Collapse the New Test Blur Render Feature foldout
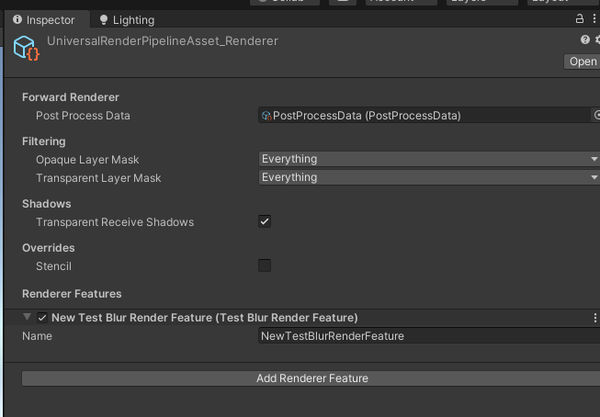 point(27,318)
